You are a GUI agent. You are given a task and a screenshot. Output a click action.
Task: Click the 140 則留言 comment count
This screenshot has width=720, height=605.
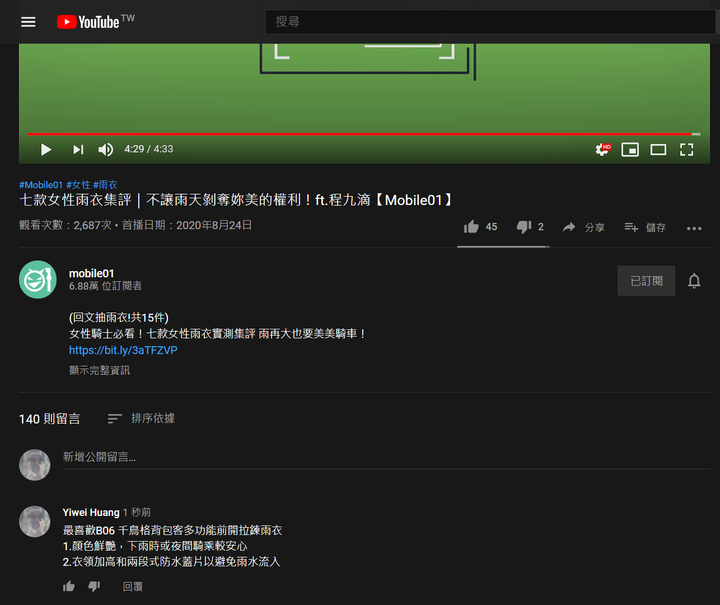[x=50, y=419]
